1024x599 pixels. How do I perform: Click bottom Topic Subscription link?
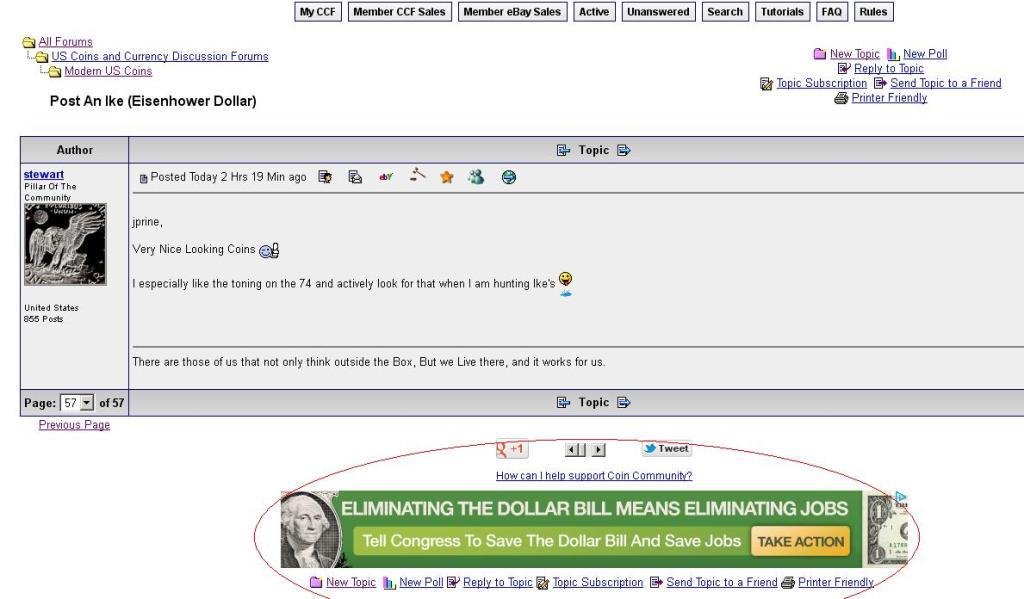[598, 582]
